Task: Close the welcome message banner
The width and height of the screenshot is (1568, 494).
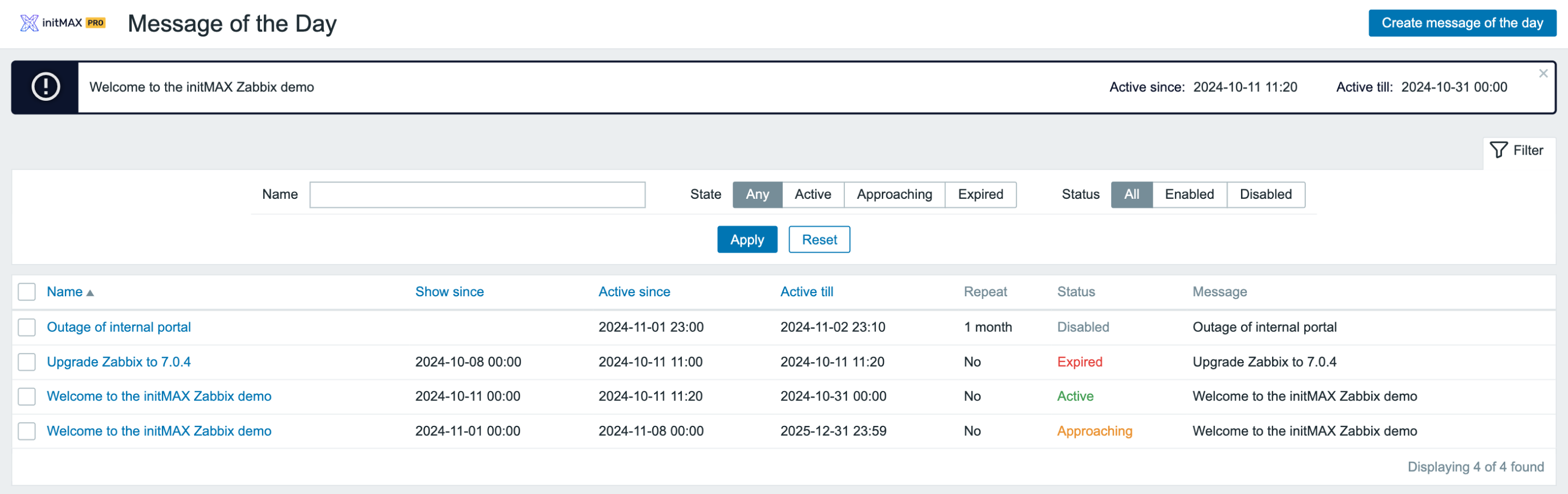Action: 1543,74
